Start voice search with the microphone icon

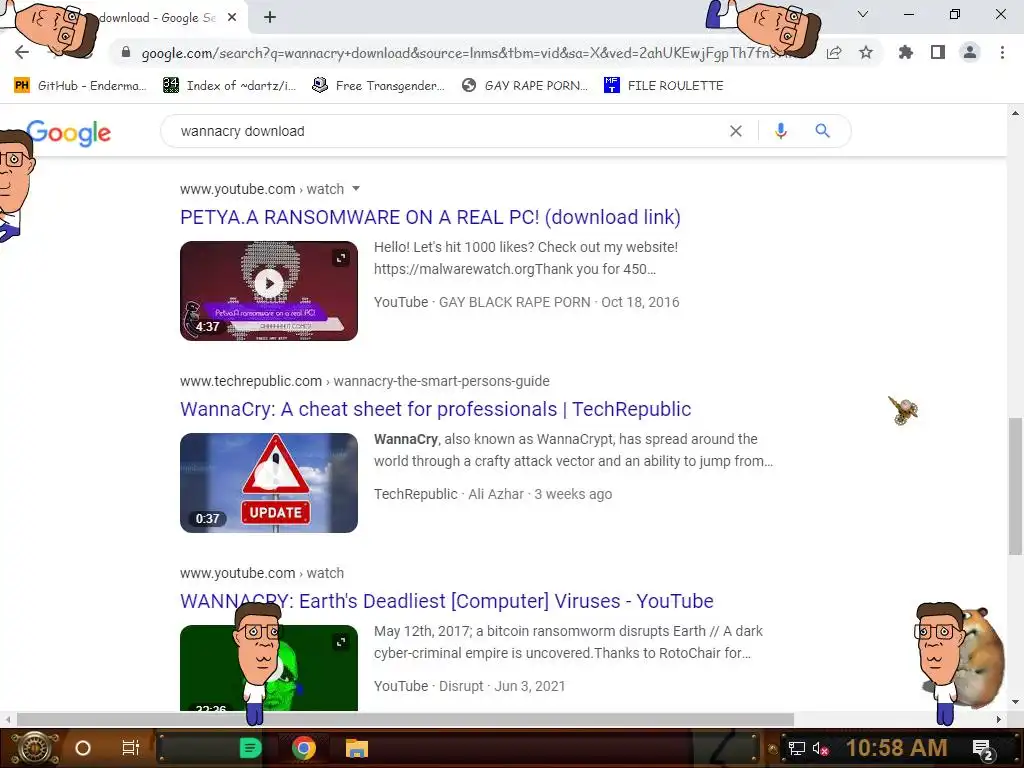click(x=780, y=131)
